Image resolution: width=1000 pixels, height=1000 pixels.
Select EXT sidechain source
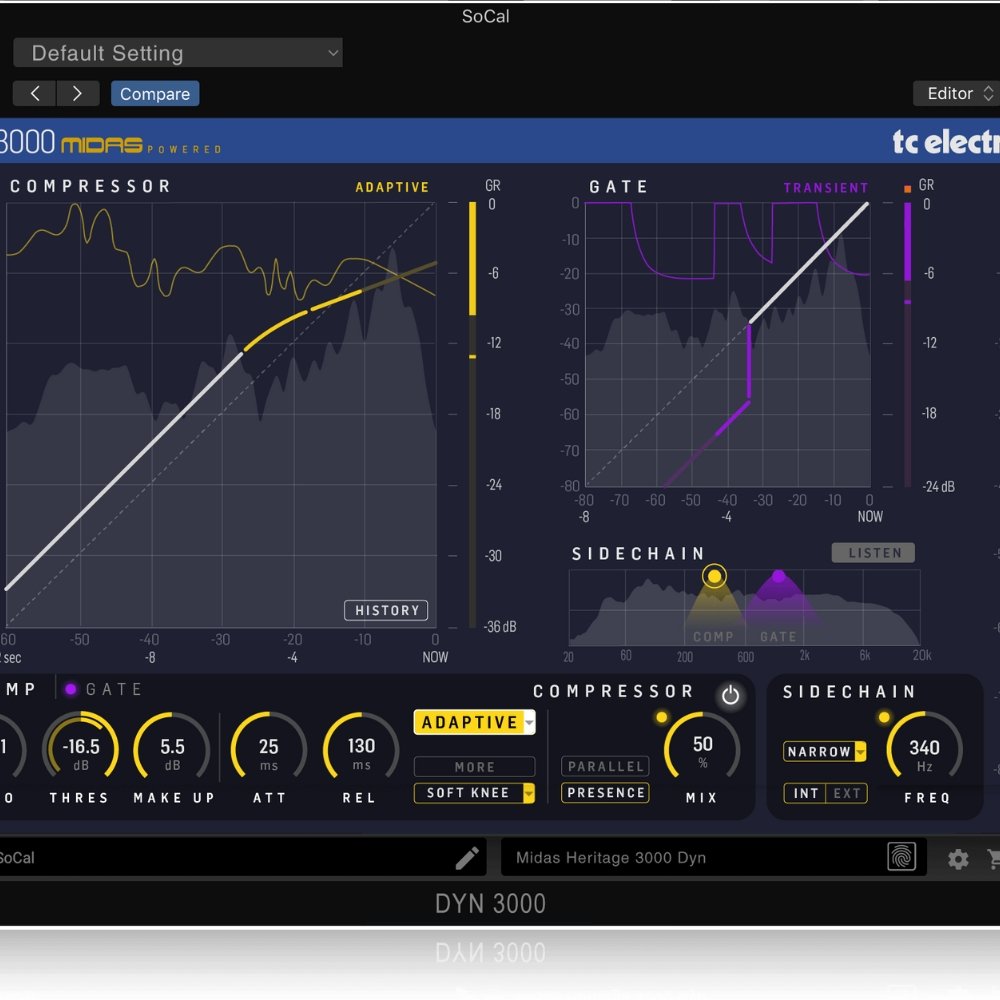pos(846,793)
